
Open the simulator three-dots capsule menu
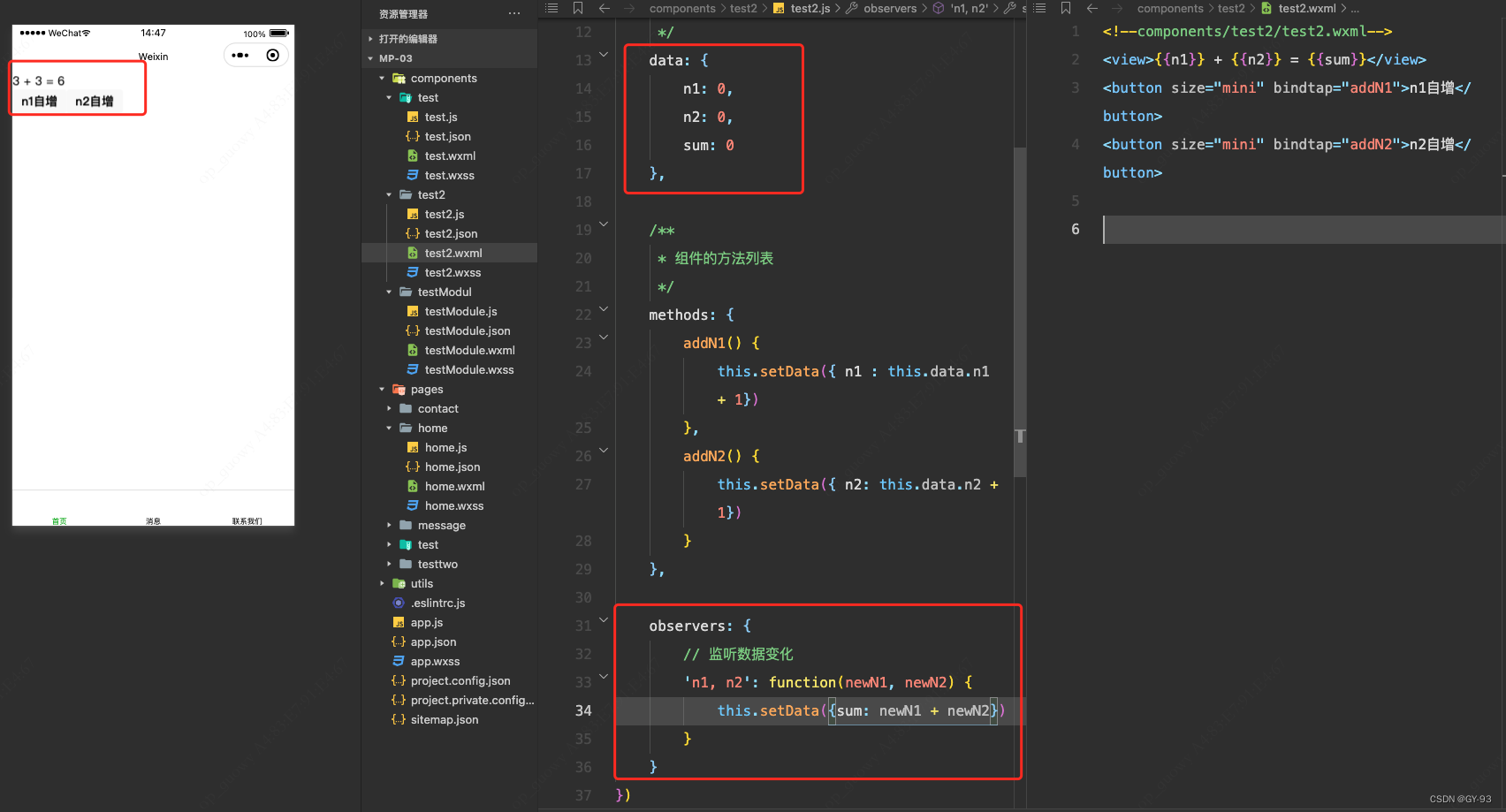pyautogui.click(x=240, y=56)
